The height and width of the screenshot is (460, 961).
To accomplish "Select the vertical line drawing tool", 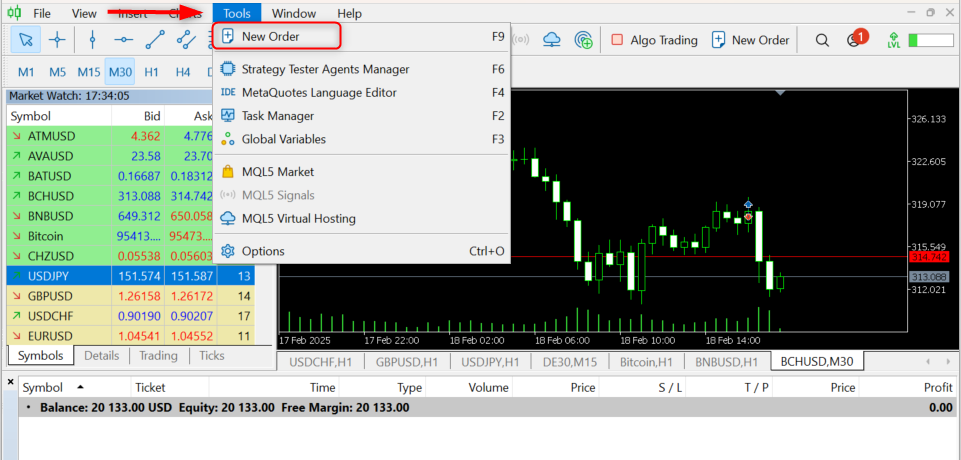I will (x=93, y=40).
